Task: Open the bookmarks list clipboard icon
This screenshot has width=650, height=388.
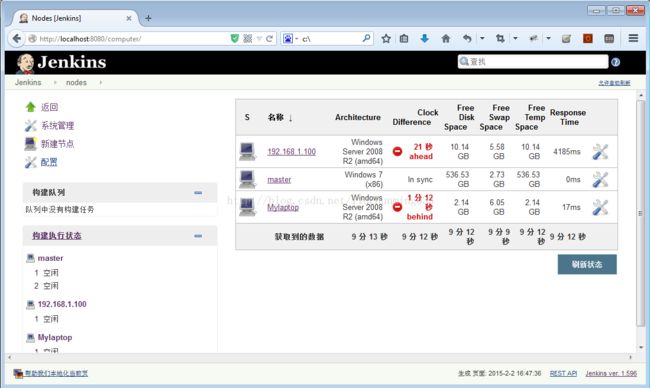Action: (404, 39)
